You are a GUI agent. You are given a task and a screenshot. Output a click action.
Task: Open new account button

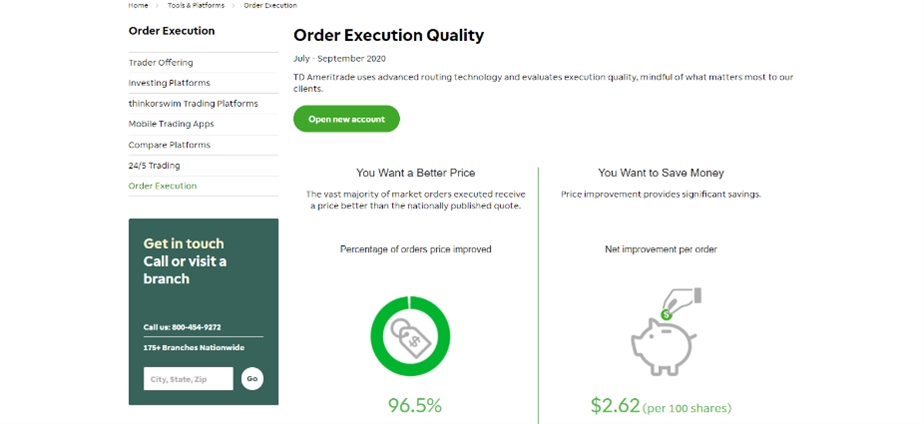[x=346, y=119]
